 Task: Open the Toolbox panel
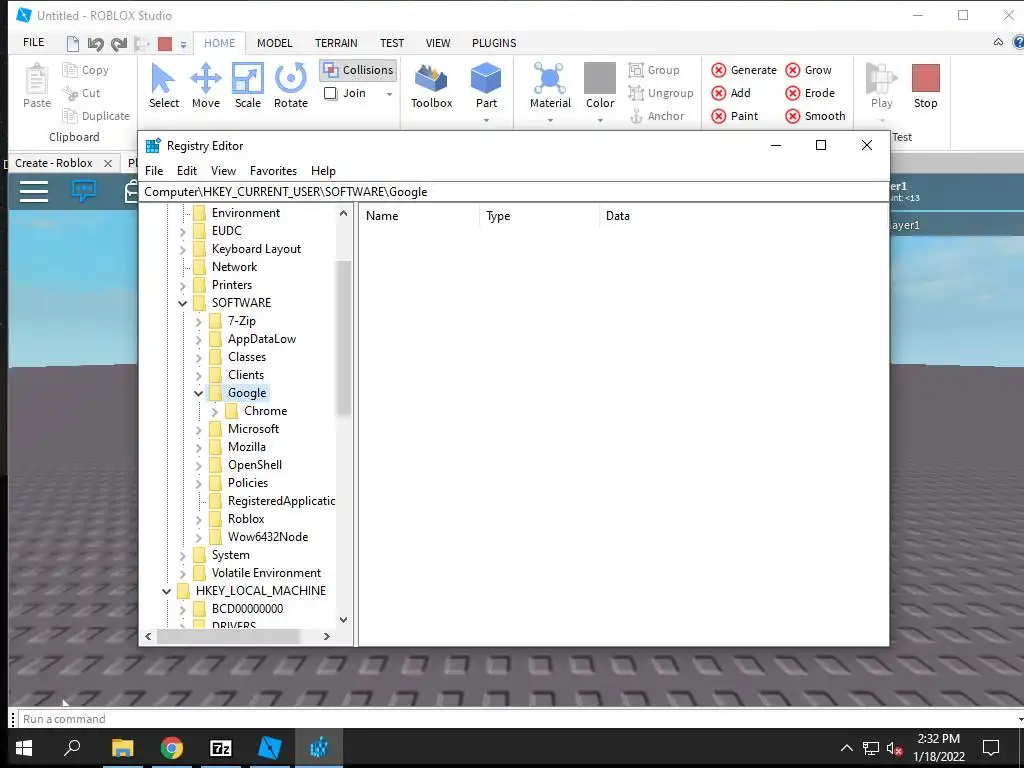(432, 86)
